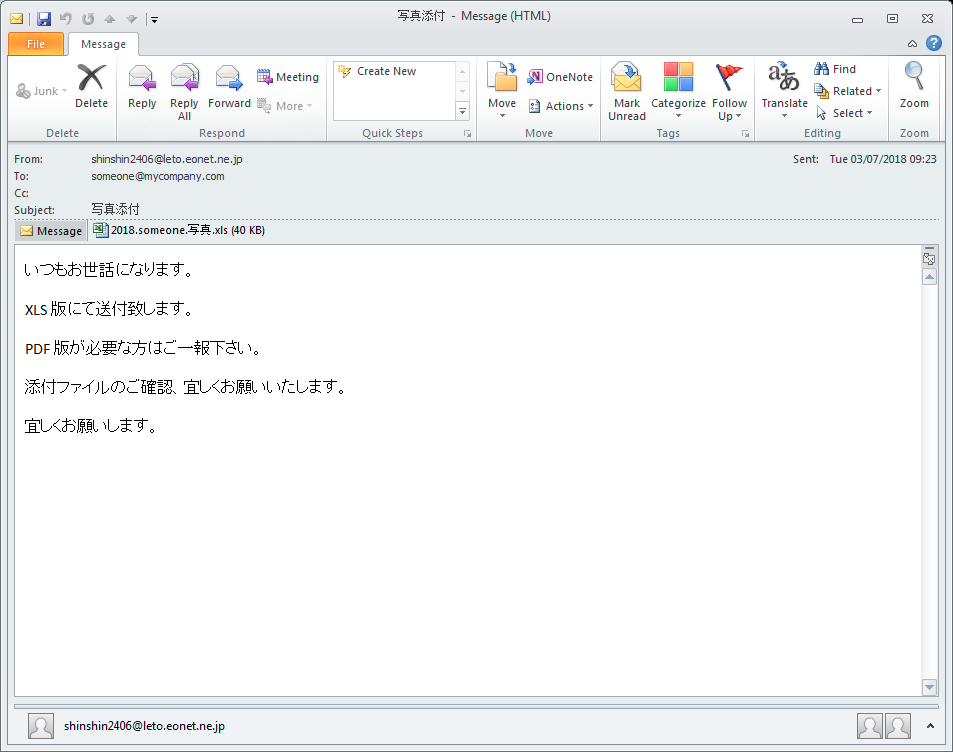Open the File tab
This screenshot has height=752, width=953.
pos(36,44)
